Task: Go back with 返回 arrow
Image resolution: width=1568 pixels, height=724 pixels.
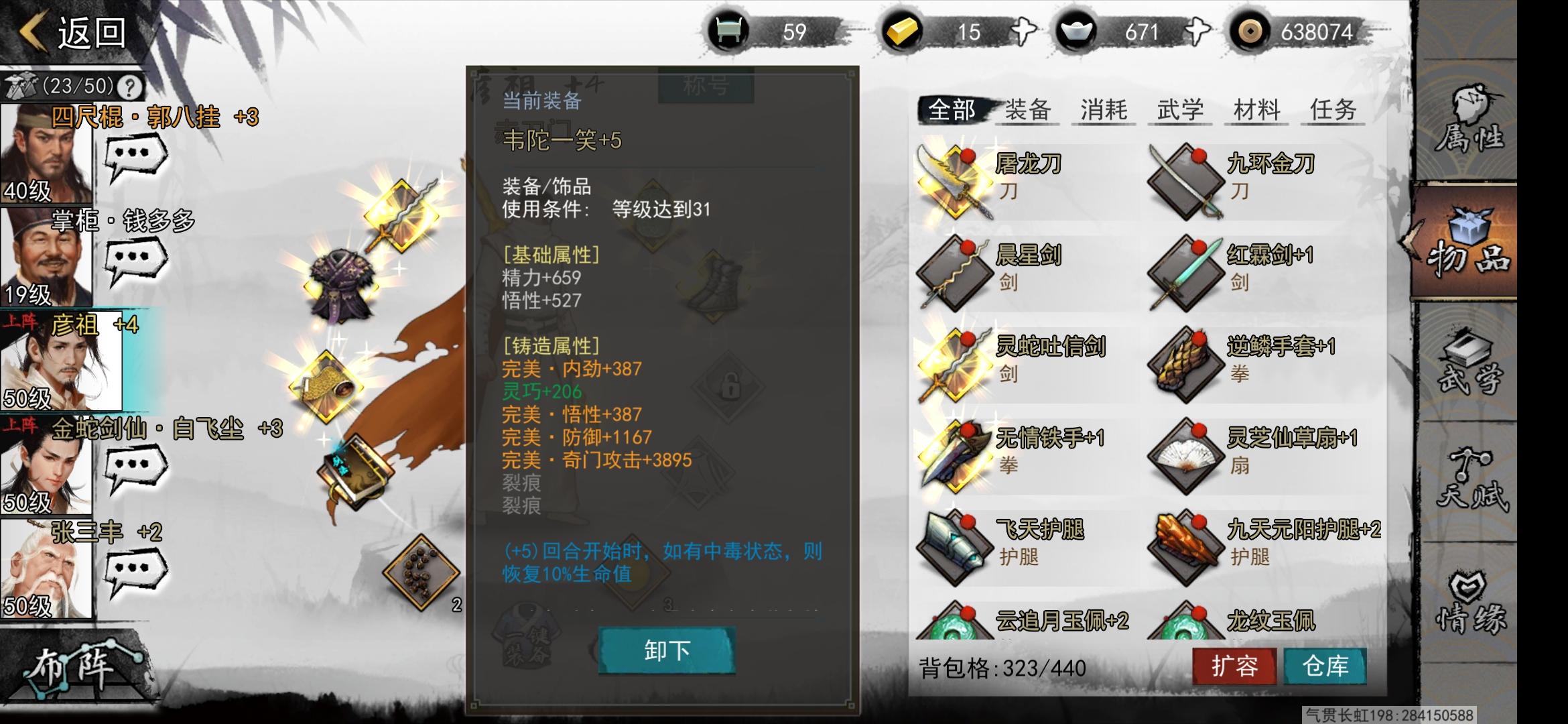Action: click(x=72, y=32)
